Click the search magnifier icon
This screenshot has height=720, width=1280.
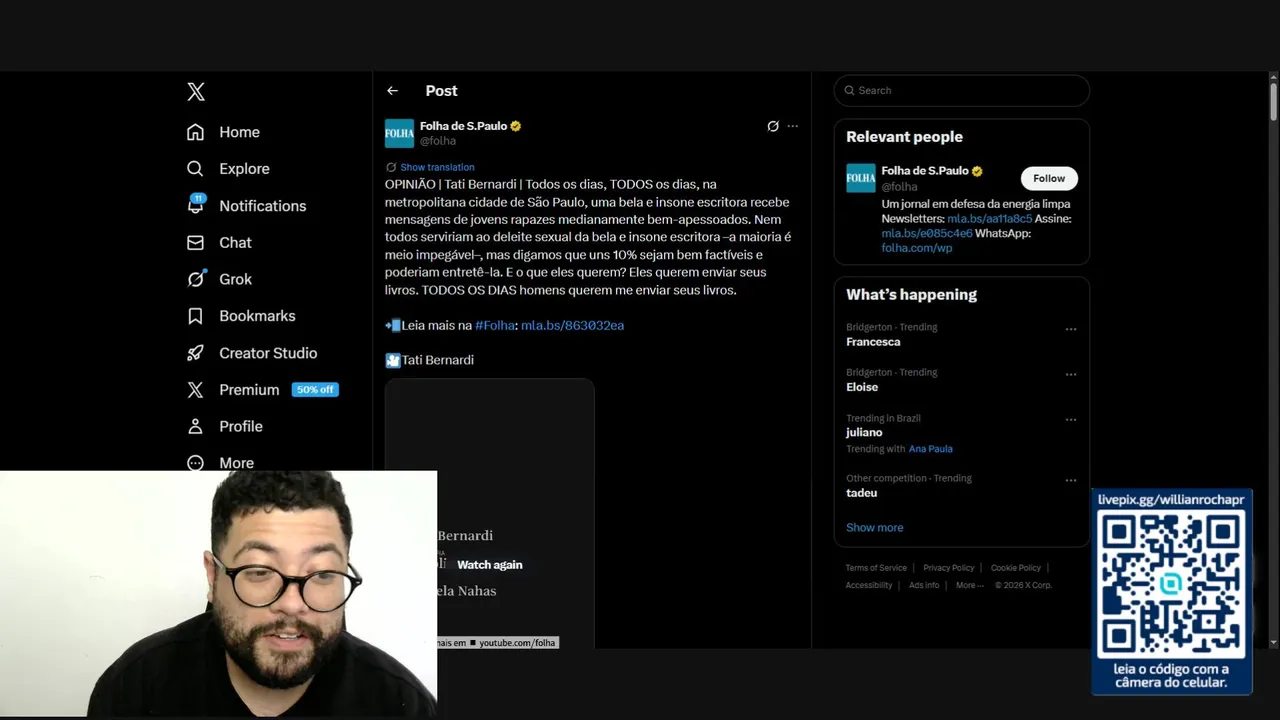click(x=850, y=90)
